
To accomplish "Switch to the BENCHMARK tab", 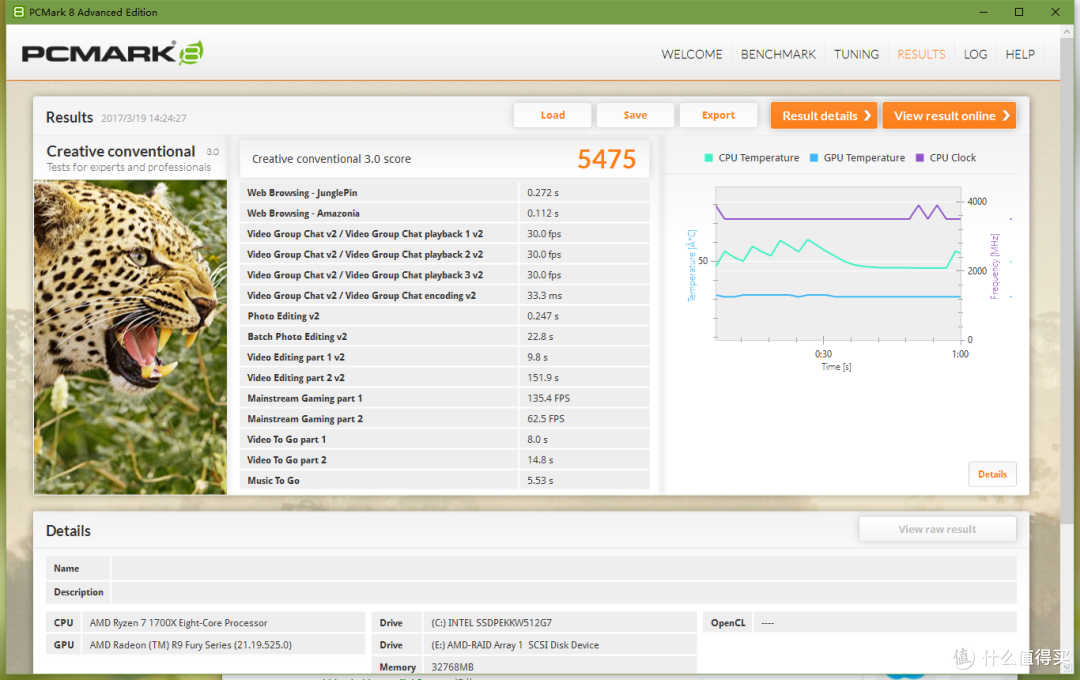I will click(x=778, y=54).
